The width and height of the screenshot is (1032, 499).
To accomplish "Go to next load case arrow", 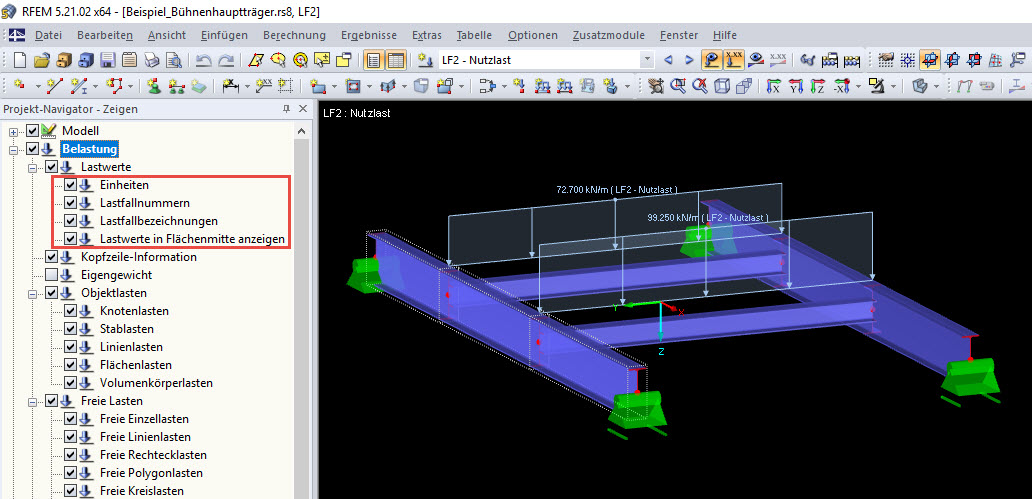I will pyautogui.click(x=689, y=60).
